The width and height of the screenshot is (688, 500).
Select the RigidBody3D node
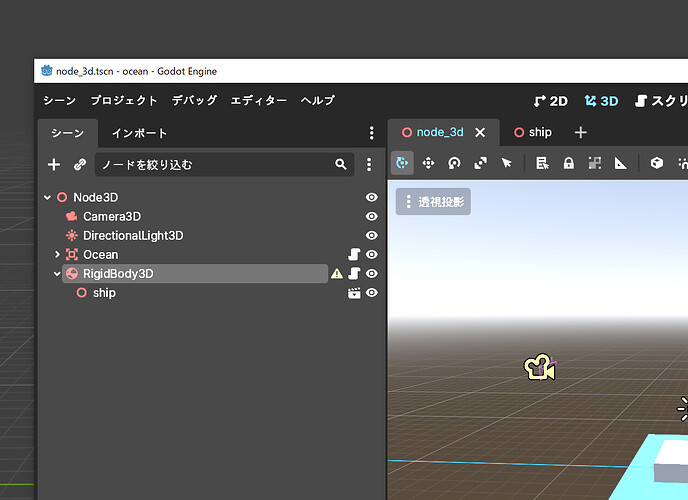click(x=195, y=274)
